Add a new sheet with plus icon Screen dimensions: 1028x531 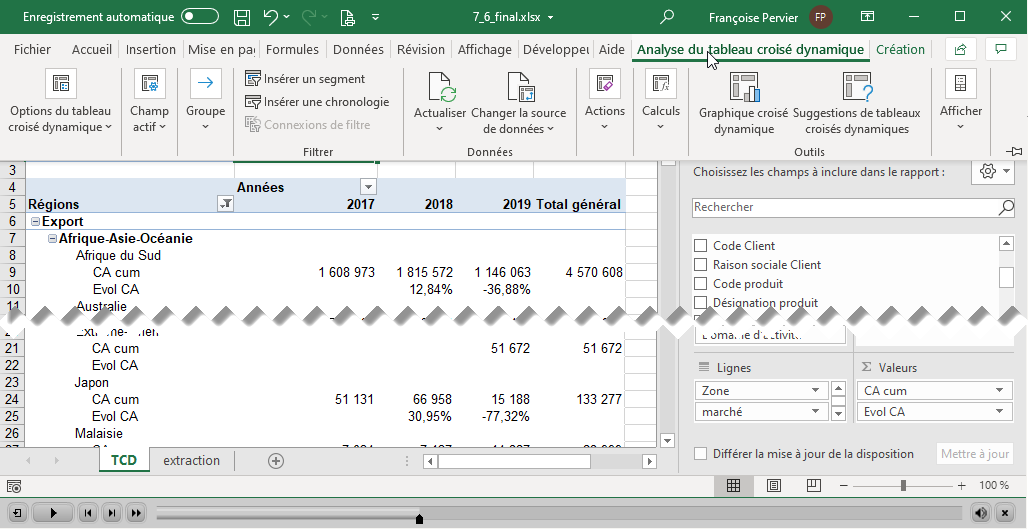tap(276, 461)
